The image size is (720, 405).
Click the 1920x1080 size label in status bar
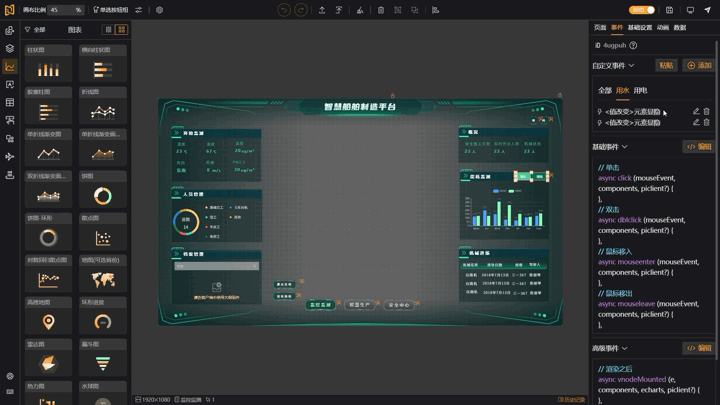[153, 399]
